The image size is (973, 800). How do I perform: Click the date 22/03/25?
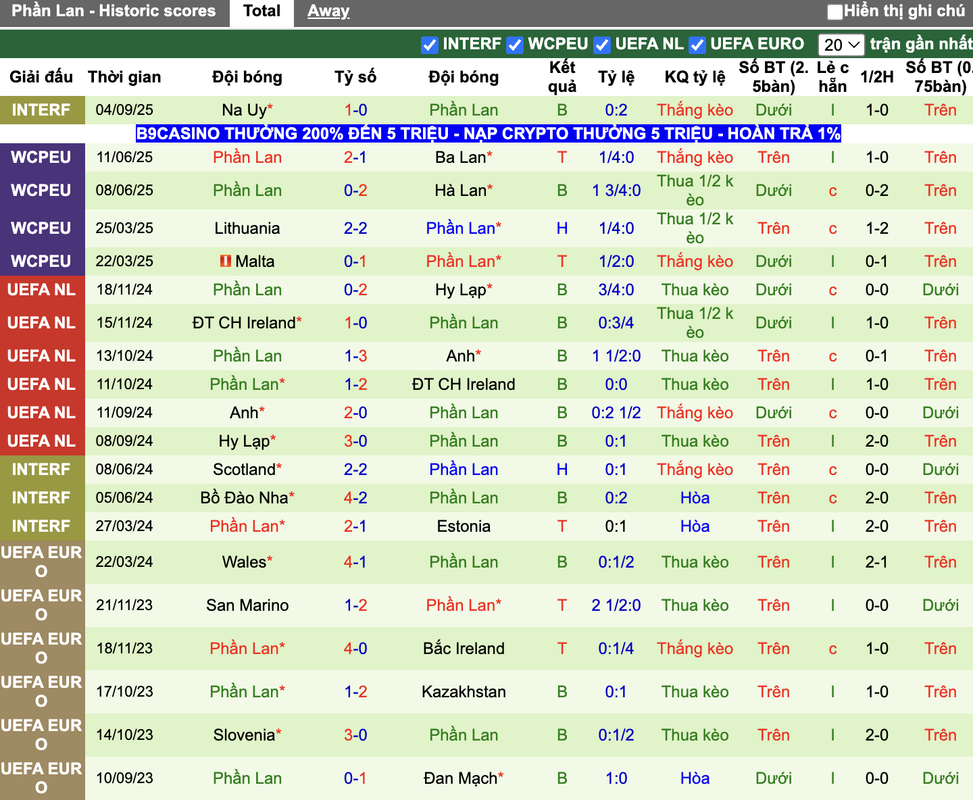pos(124,261)
